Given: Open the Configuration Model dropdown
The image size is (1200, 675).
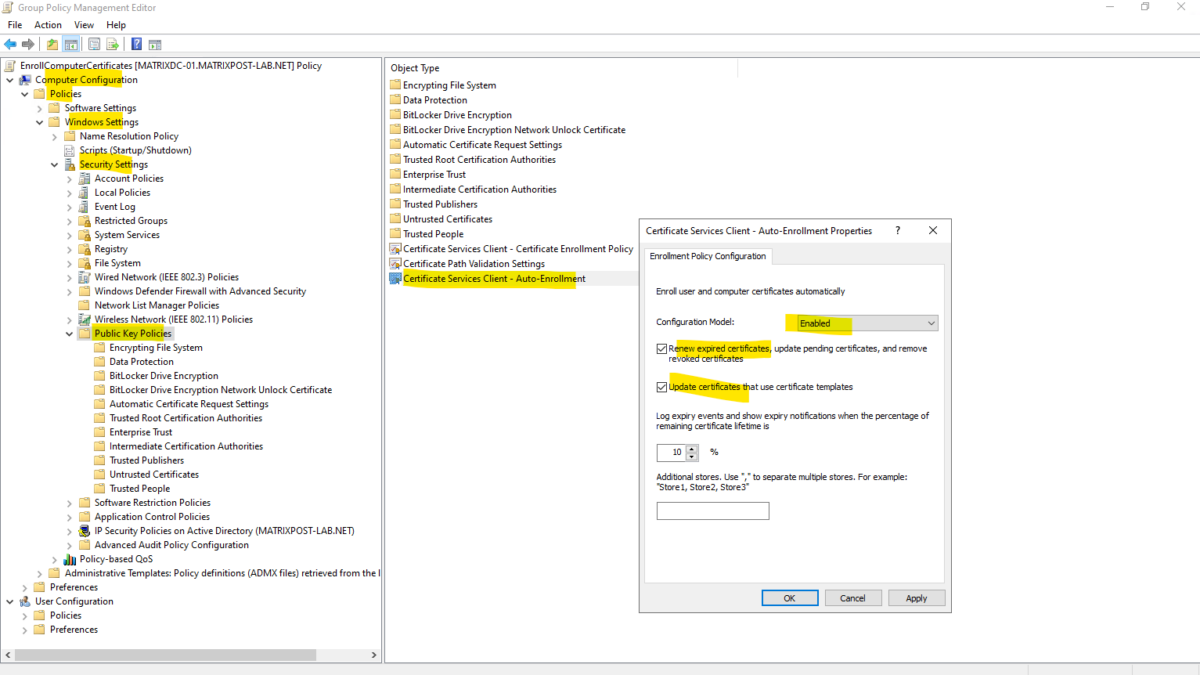Looking at the screenshot, I should point(863,323).
